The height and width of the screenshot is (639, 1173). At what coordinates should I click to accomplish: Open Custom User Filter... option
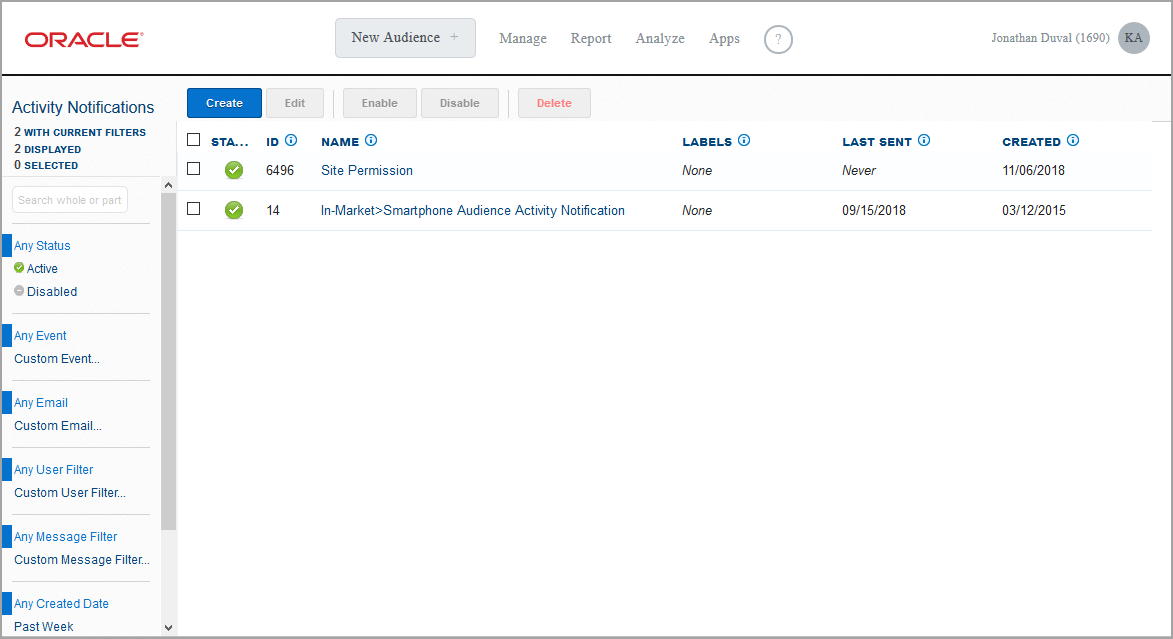(70, 492)
